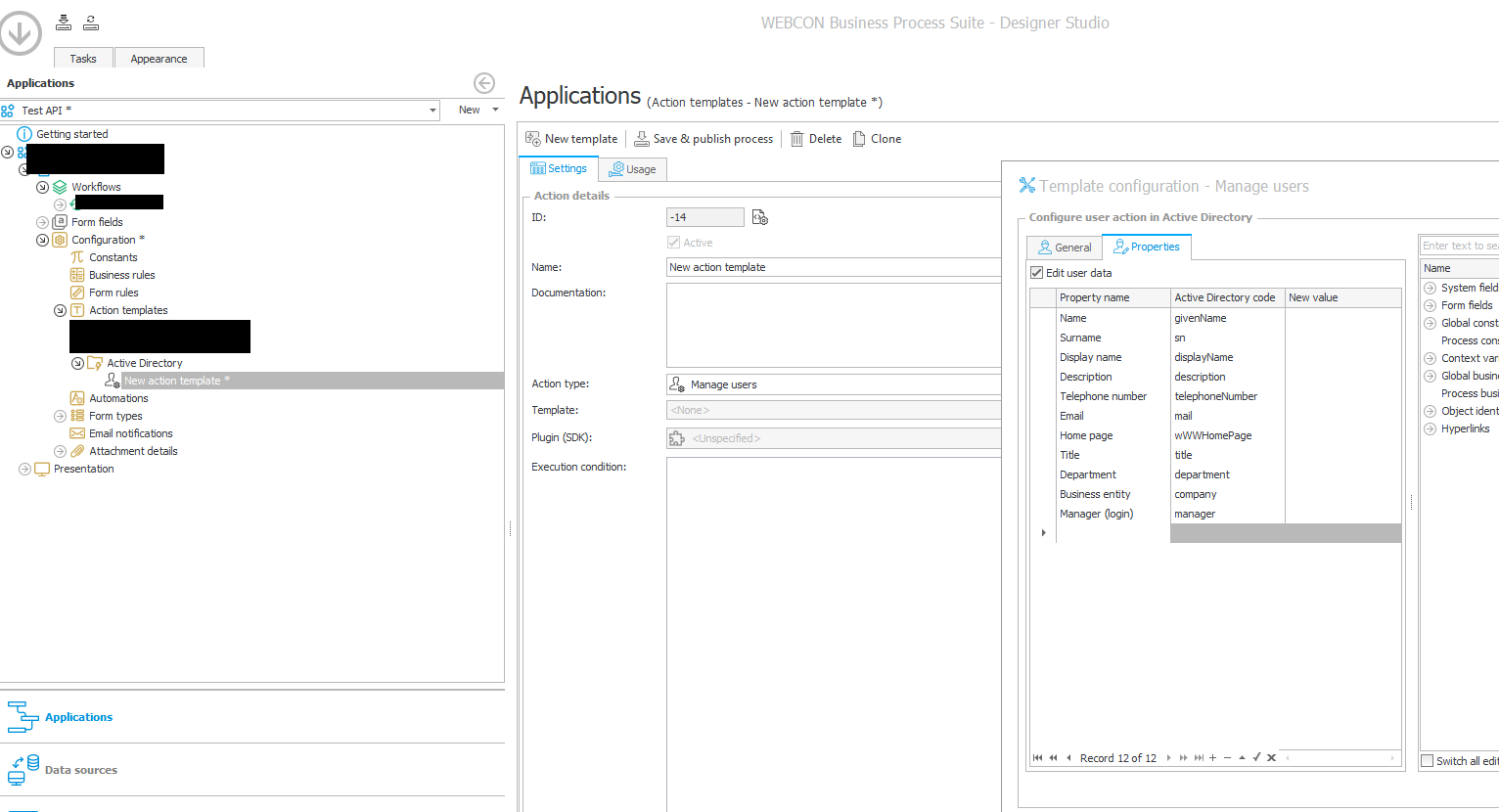Expand the Hyperlinks variables node
Screen dimensions: 1499x812
click(x=1431, y=429)
